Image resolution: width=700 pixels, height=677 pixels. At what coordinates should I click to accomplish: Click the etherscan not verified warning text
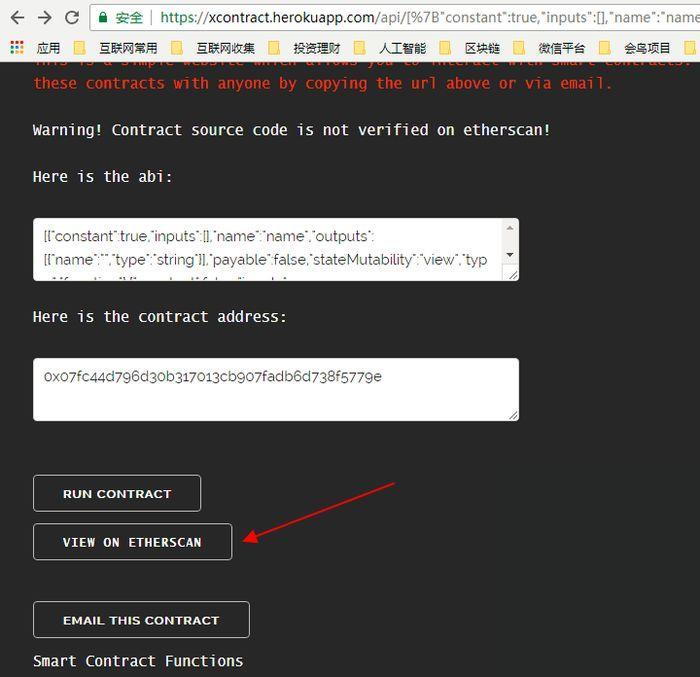click(292, 130)
